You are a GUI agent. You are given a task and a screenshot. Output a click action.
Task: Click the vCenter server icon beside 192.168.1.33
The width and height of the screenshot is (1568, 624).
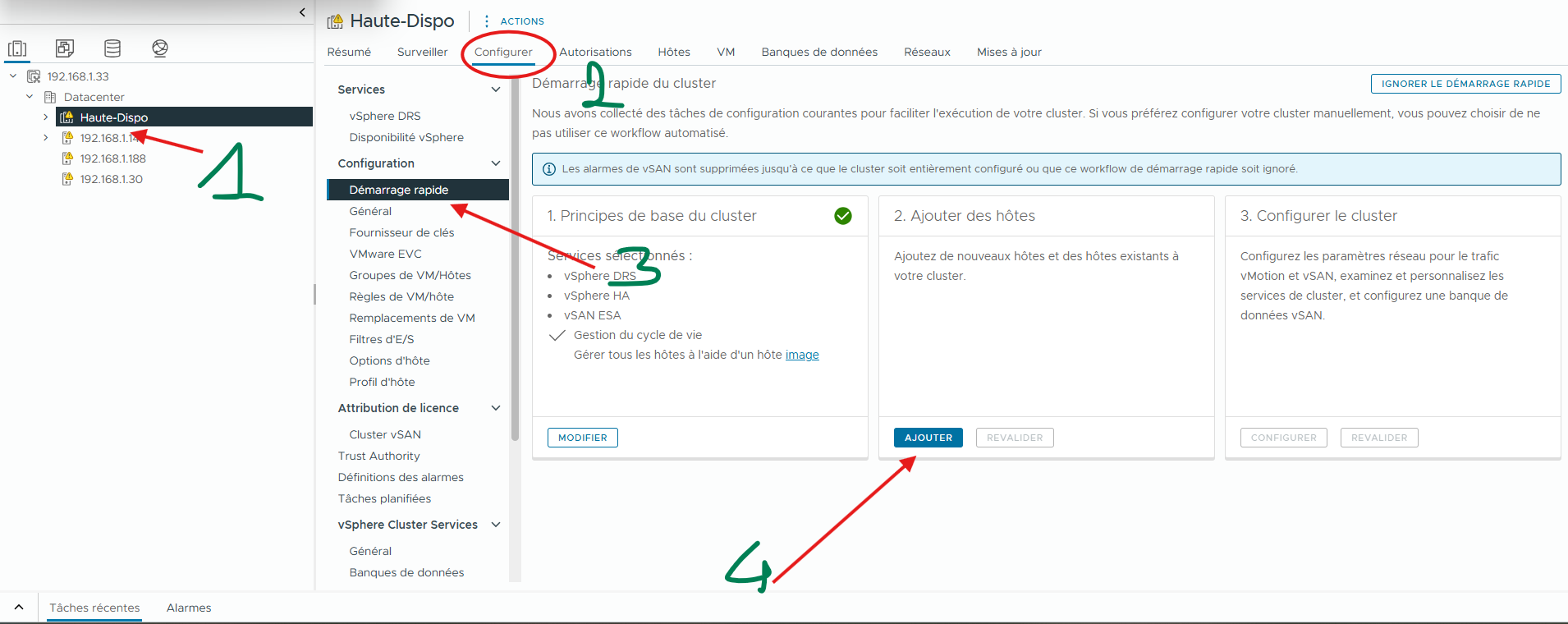tap(34, 76)
